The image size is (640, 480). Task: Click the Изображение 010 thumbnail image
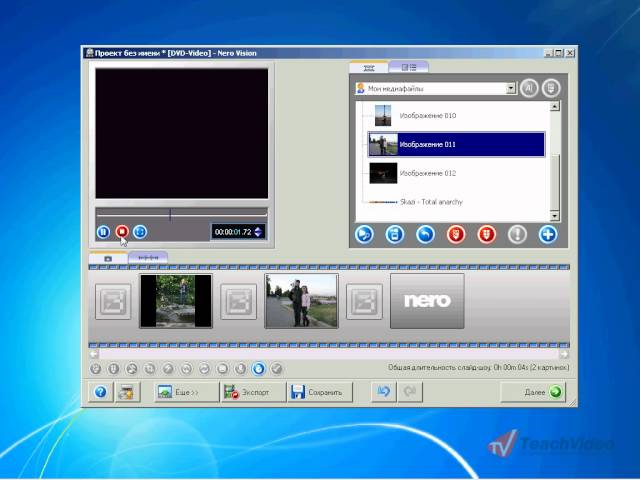click(x=383, y=116)
